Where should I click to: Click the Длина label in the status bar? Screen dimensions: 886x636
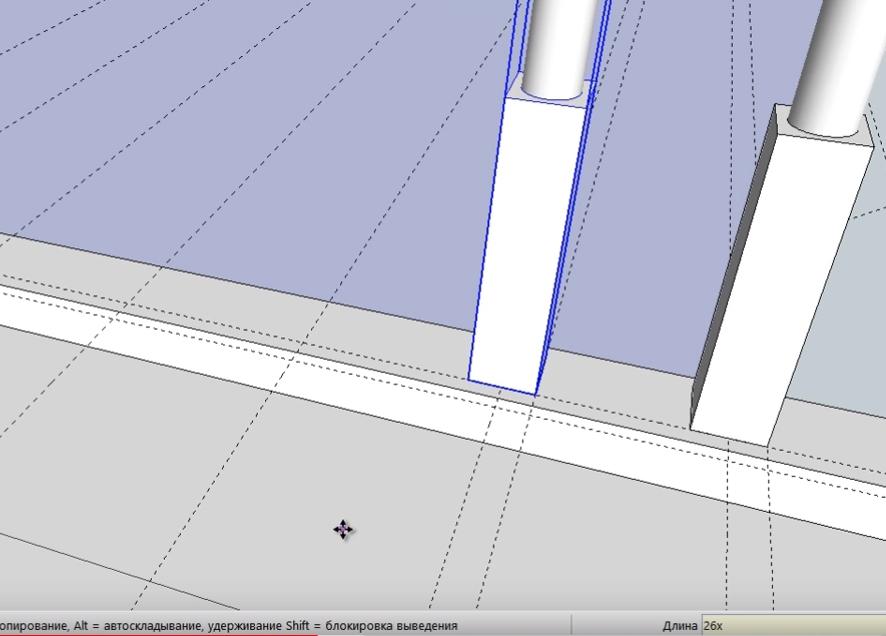(679, 626)
